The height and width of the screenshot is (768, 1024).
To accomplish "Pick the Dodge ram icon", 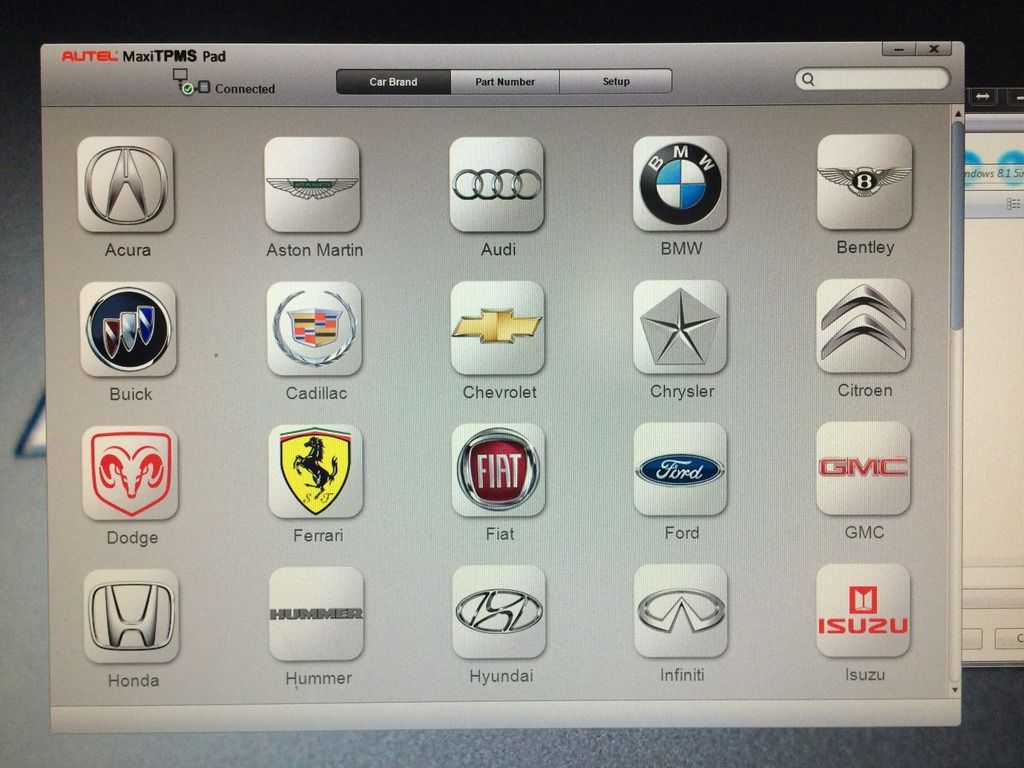I will pyautogui.click(x=130, y=473).
